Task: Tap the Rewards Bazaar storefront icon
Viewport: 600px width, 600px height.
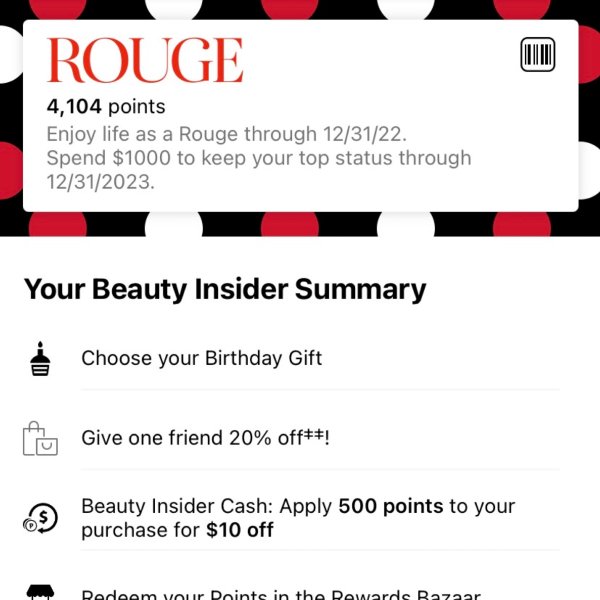Action: point(40,592)
